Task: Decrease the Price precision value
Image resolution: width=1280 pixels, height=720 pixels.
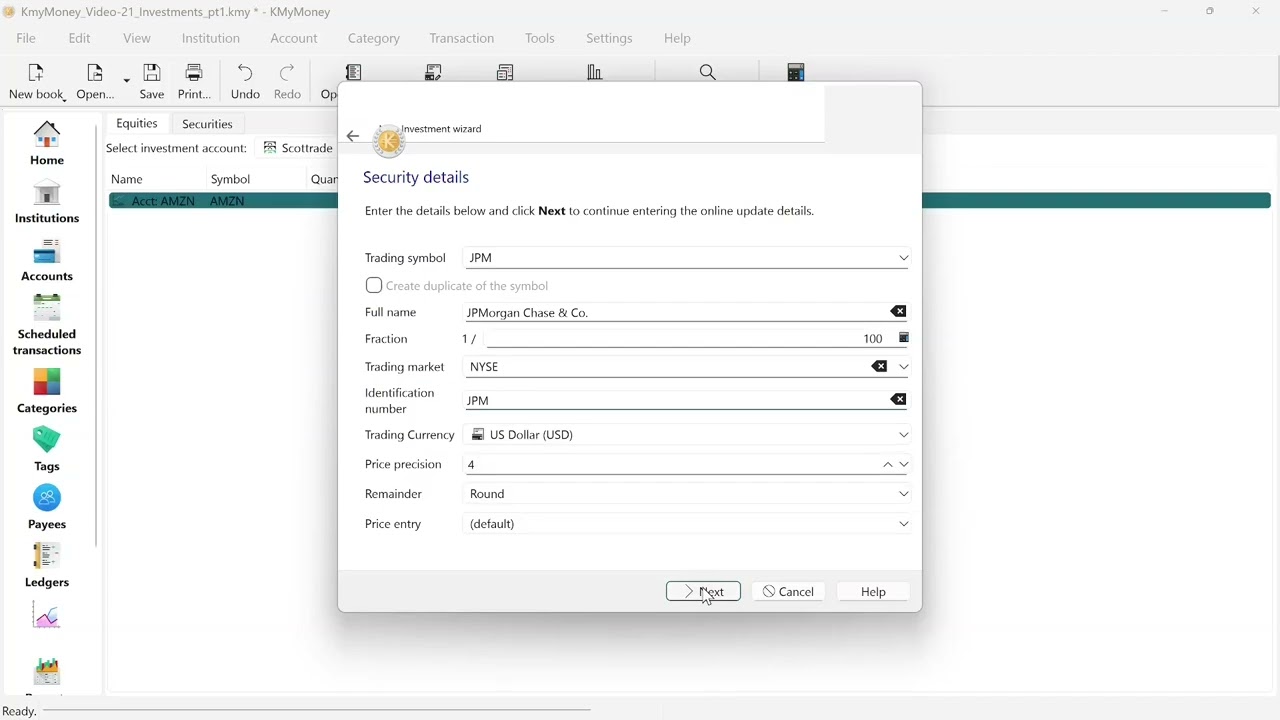Action: 904,465
